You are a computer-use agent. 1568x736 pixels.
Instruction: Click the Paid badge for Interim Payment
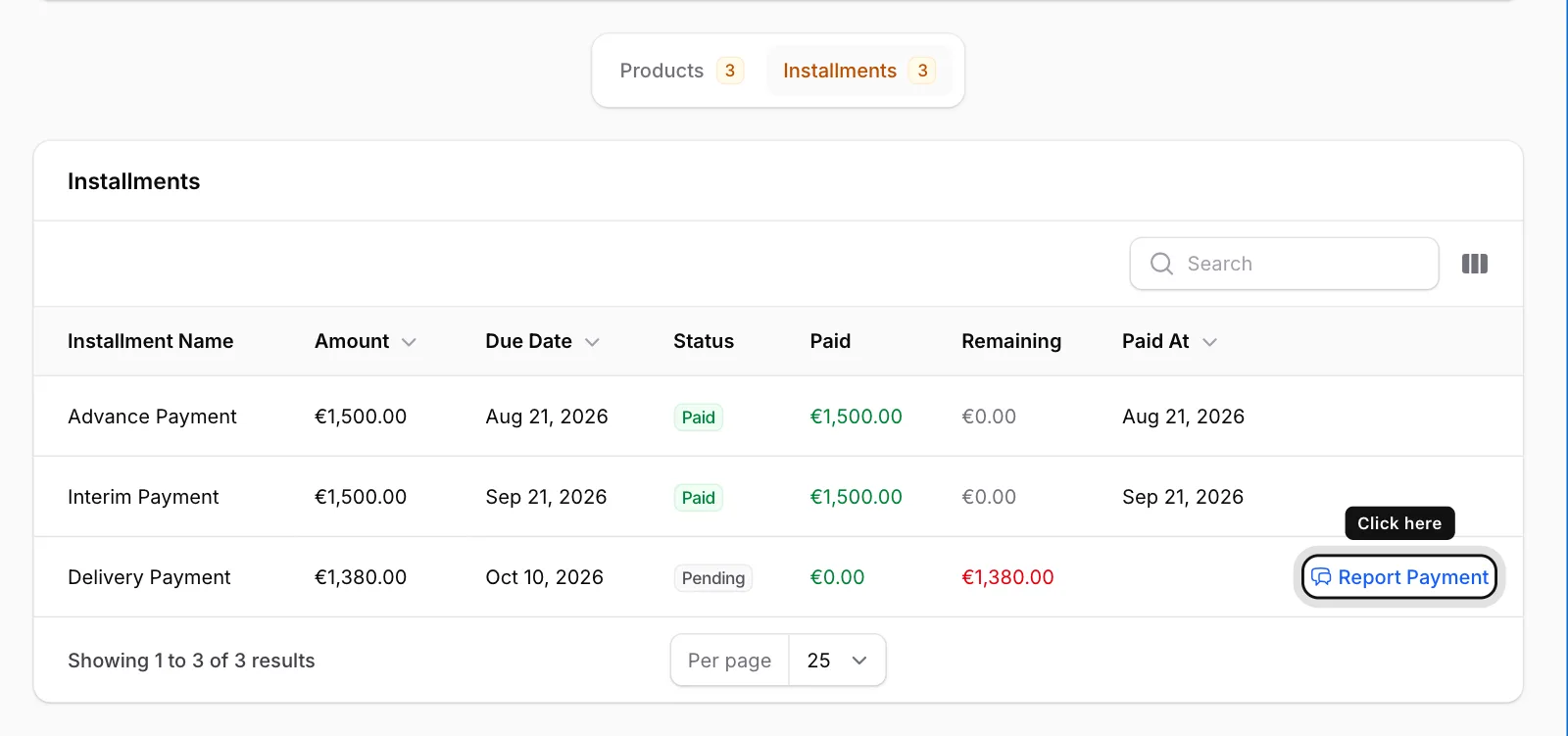(x=699, y=498)
